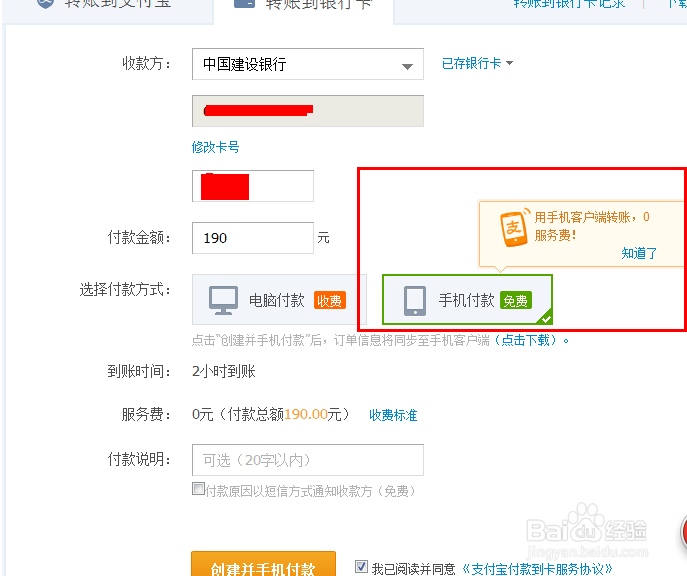Click the 创建并手机付款 button
The image size is (687, 576).
pyautogui.click(x=263, y=565)
